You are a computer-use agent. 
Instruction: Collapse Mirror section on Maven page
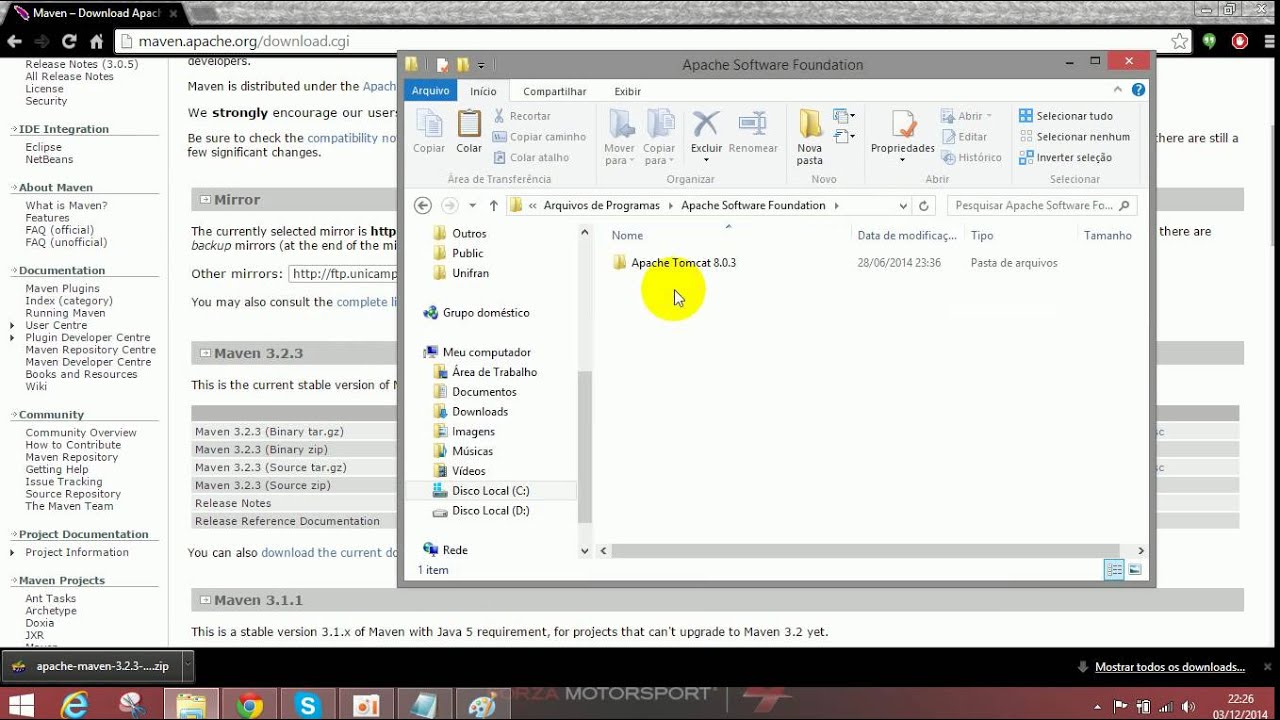(205, 200)
